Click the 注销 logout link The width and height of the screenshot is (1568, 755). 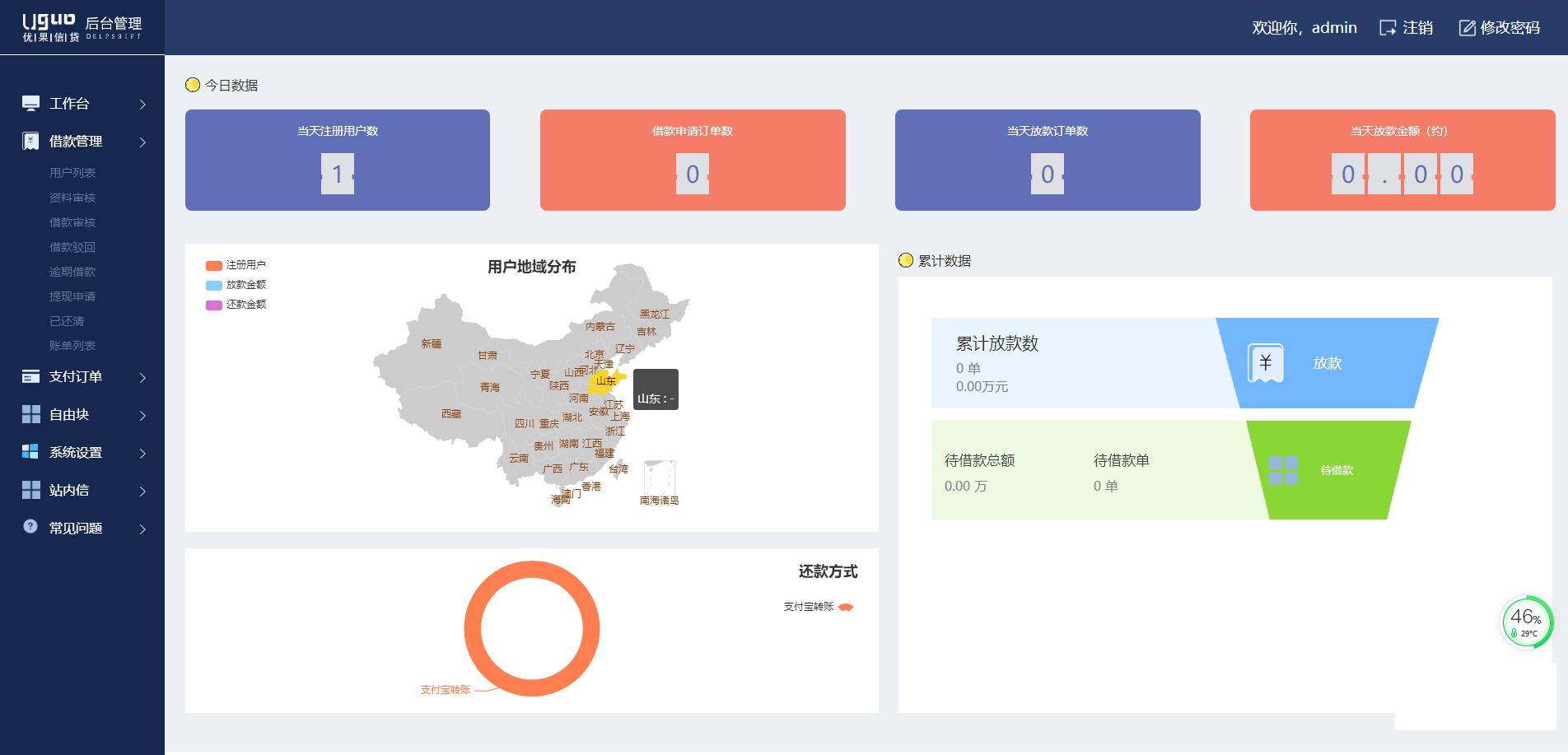coord(1407,28)
